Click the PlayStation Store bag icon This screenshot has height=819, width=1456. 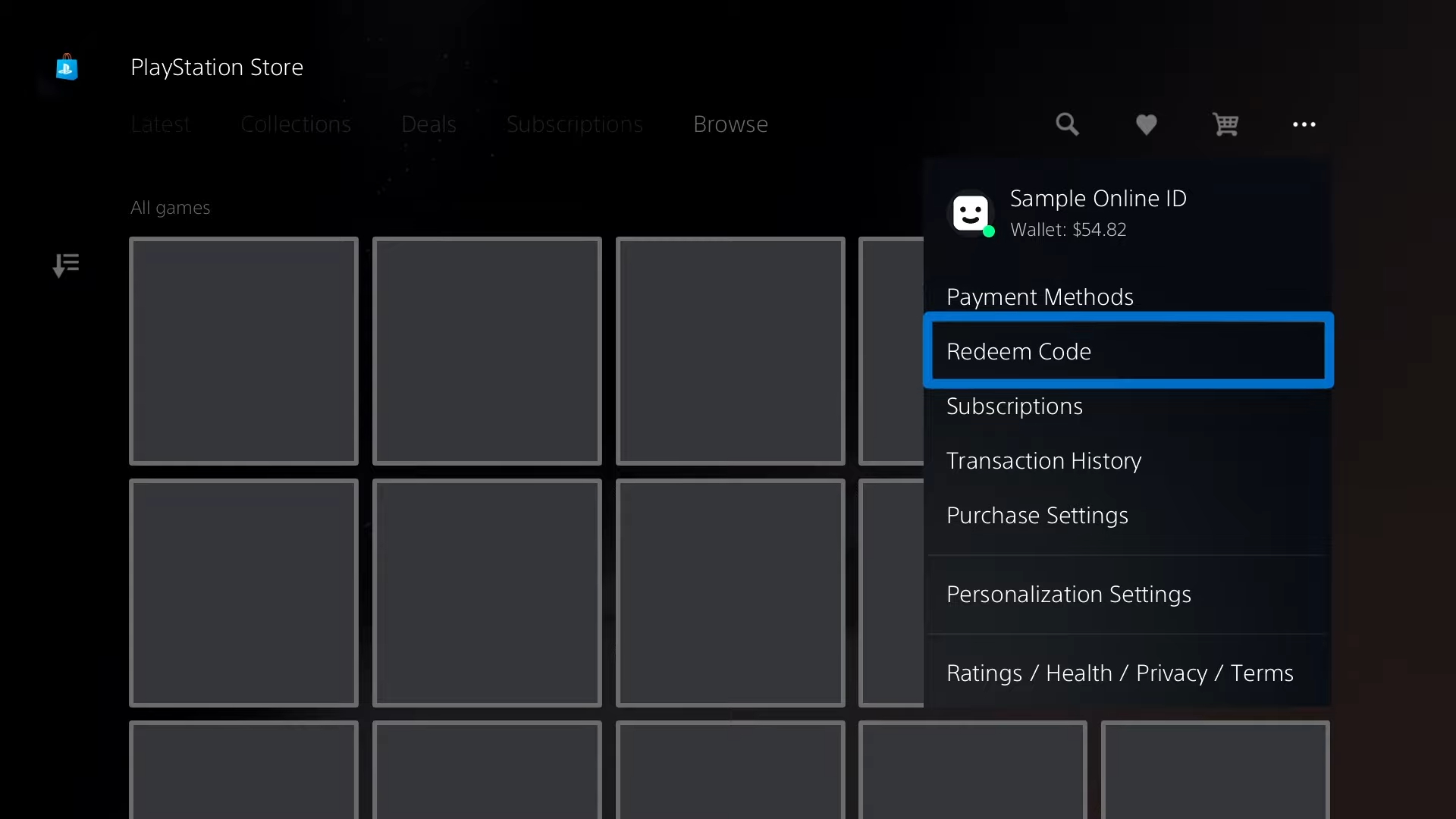67,67
